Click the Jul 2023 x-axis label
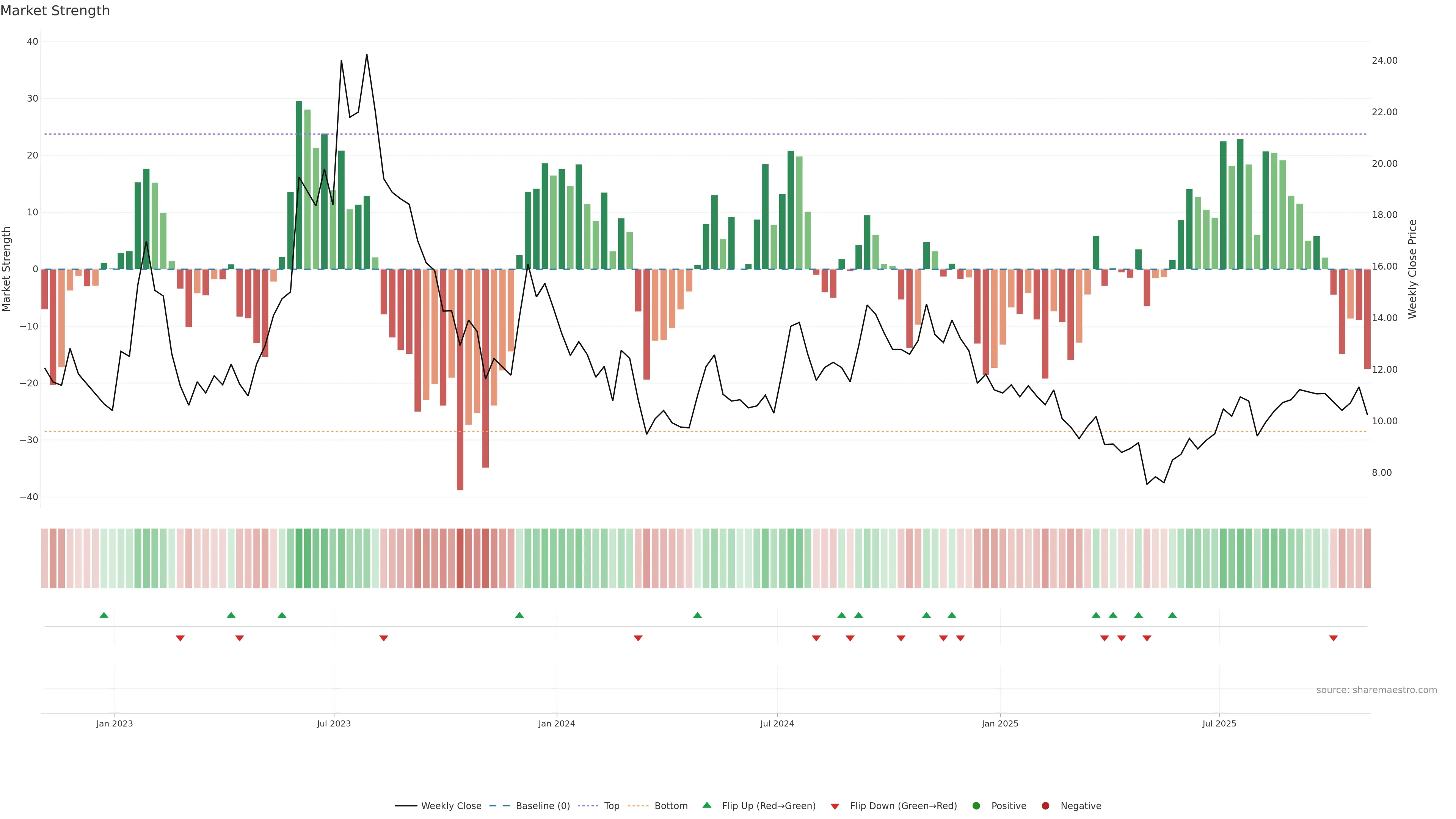1456x819 pixels. tap(334, 723)
